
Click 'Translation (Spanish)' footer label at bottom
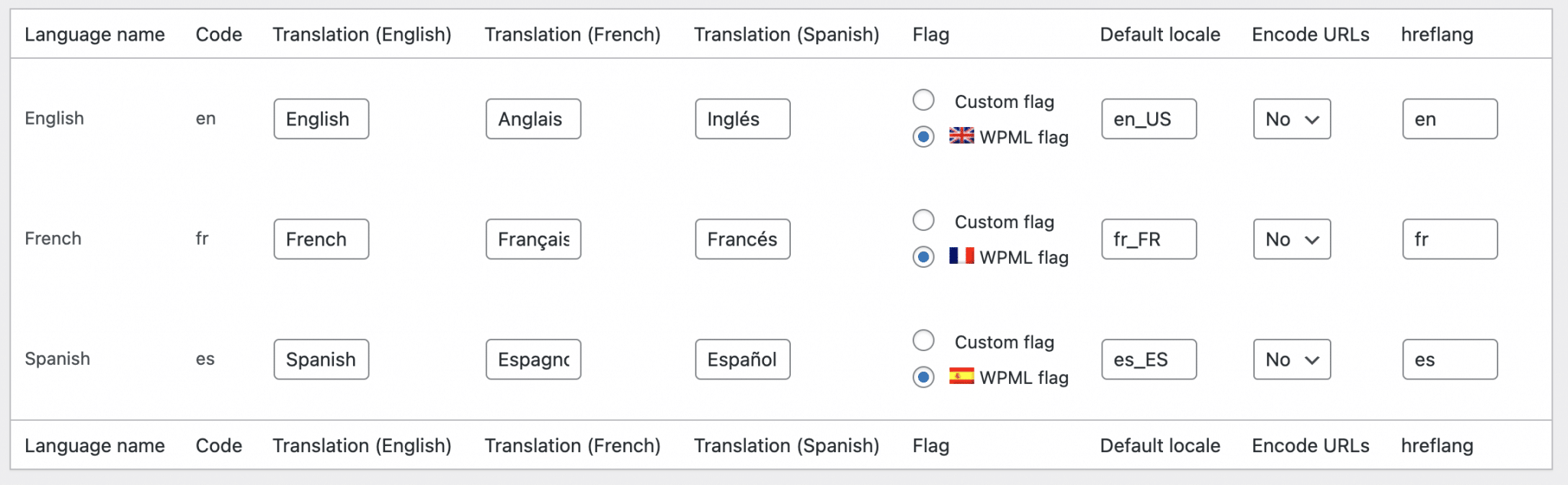click(x=786, y=446)
